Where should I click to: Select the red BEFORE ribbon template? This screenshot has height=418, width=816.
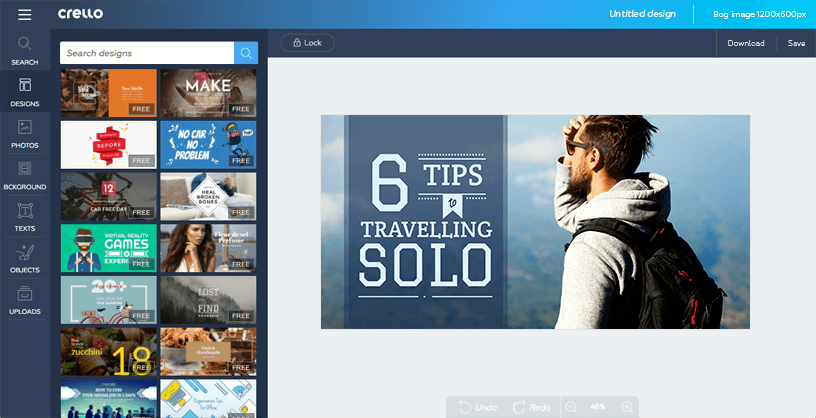point(109,145)
